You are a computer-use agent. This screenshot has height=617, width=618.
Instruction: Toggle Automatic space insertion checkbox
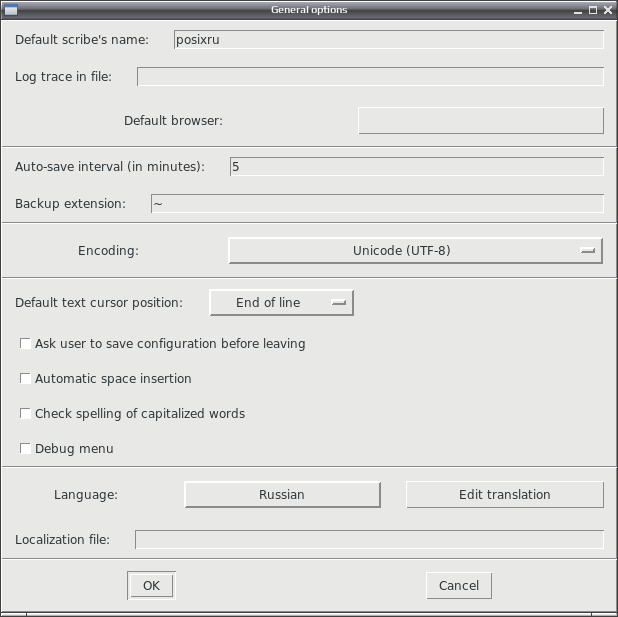pos(25,378)
